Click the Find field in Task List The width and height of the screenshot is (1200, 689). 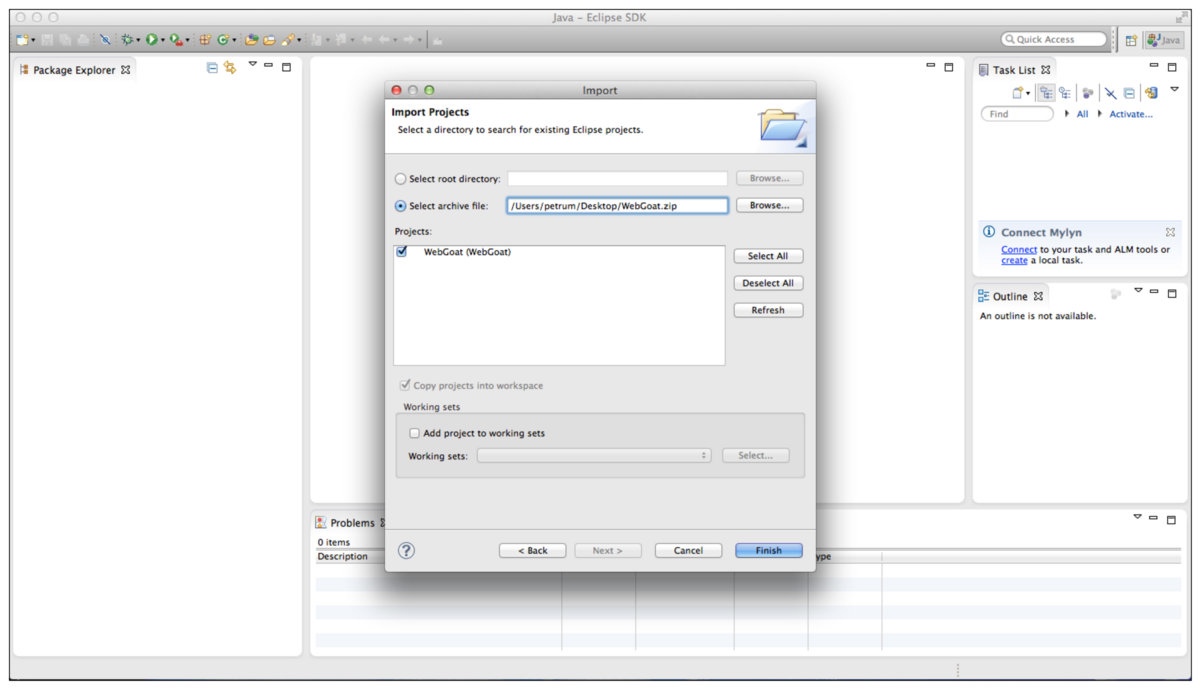(x=1017, y=114)
